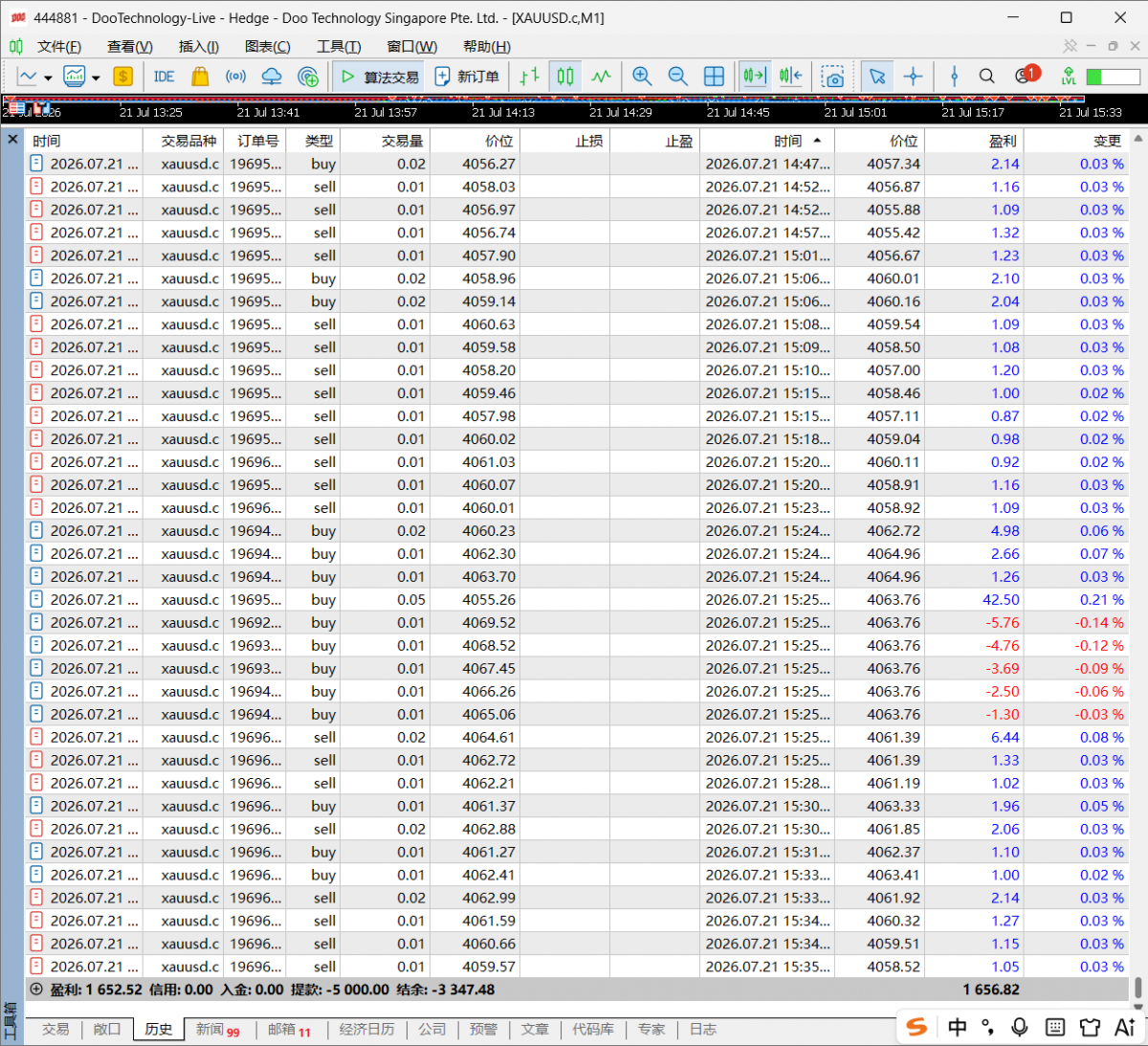Screen dimensions: 1148x1046
Task: Switch to the 敞口 tab
Action: (107, 1029)
